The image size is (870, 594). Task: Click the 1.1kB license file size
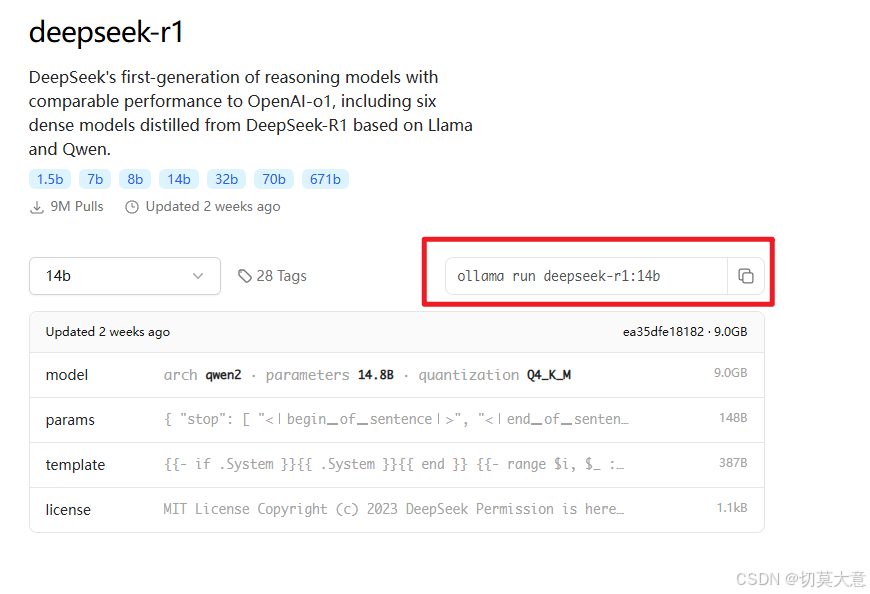732,507
